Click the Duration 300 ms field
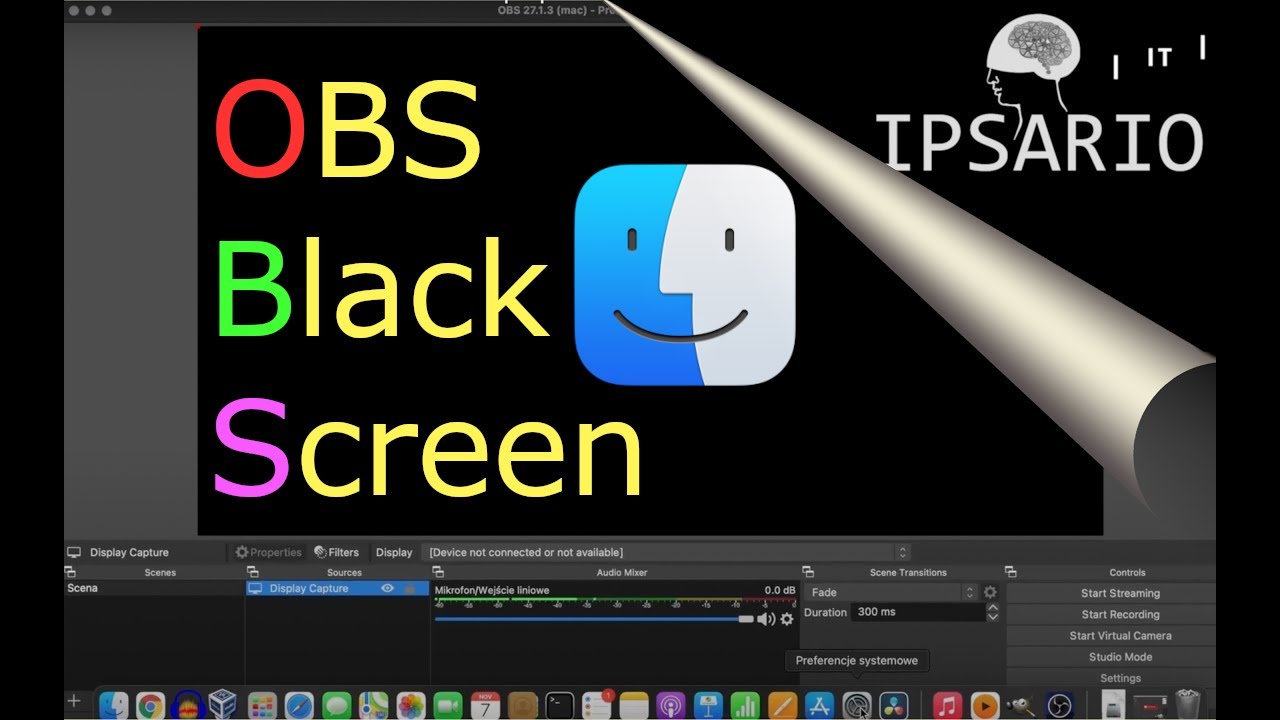 [918, 612]
